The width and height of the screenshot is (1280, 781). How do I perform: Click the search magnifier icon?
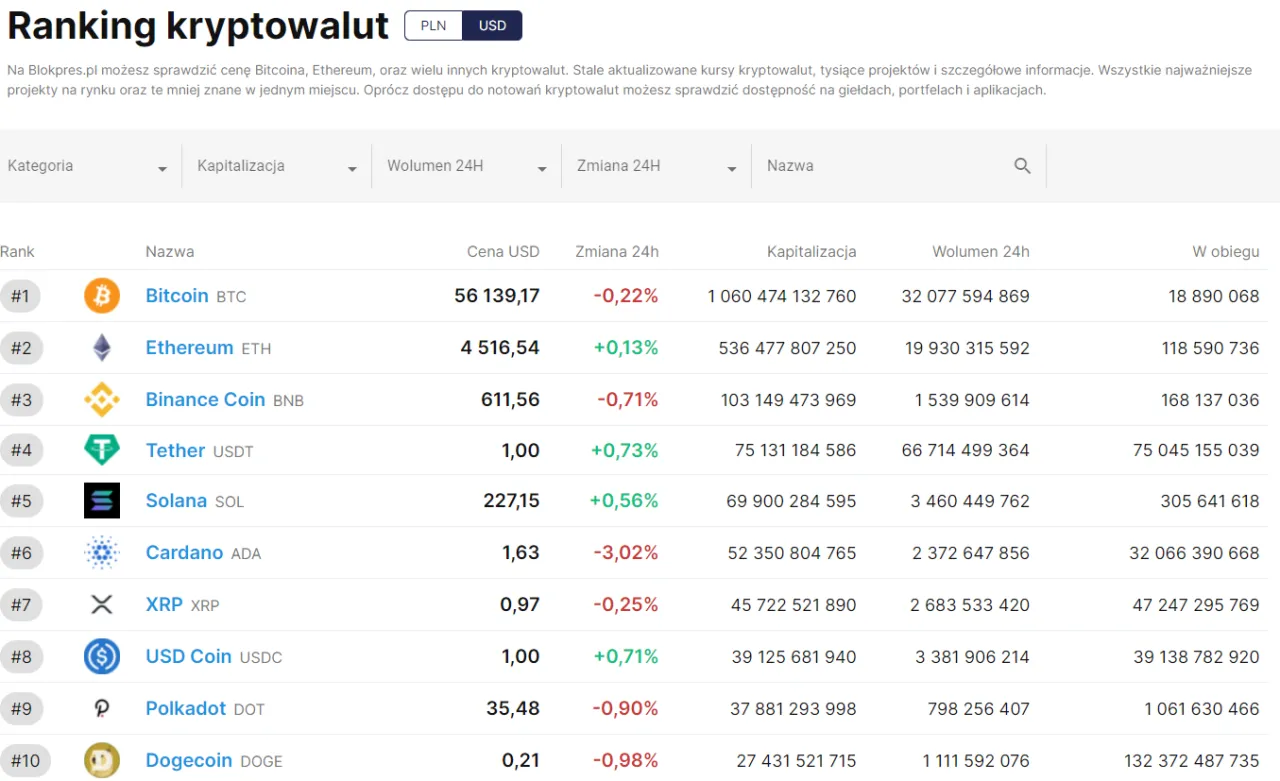[1022, 165]
